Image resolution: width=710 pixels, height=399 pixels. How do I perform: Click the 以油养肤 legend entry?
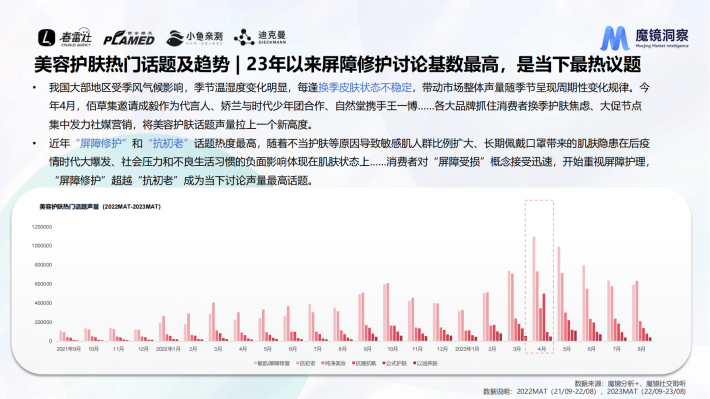(426, 363)
